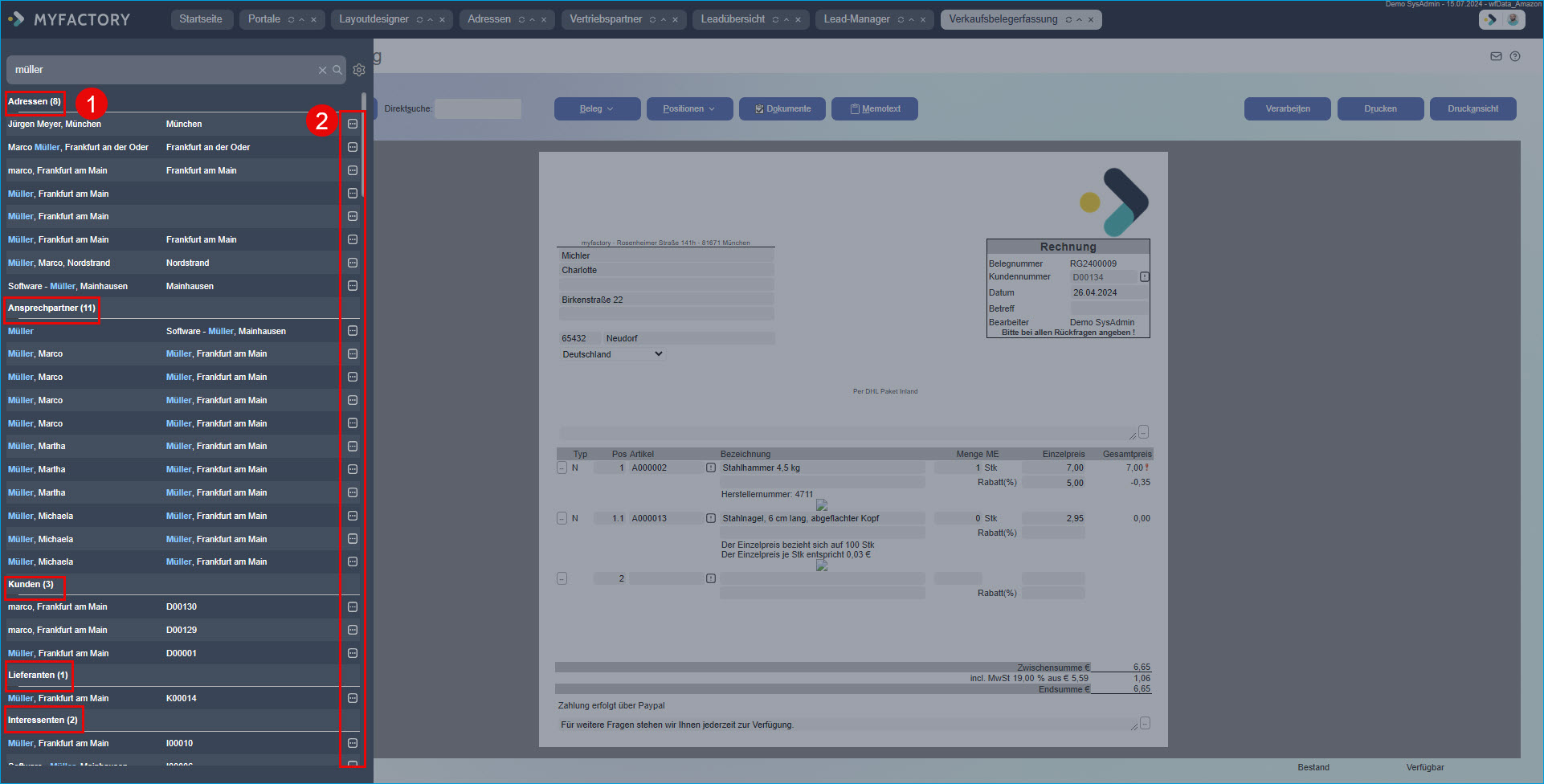Switch to the Vertriebspartner tab
1544x784 pixels.
point(606,19)
